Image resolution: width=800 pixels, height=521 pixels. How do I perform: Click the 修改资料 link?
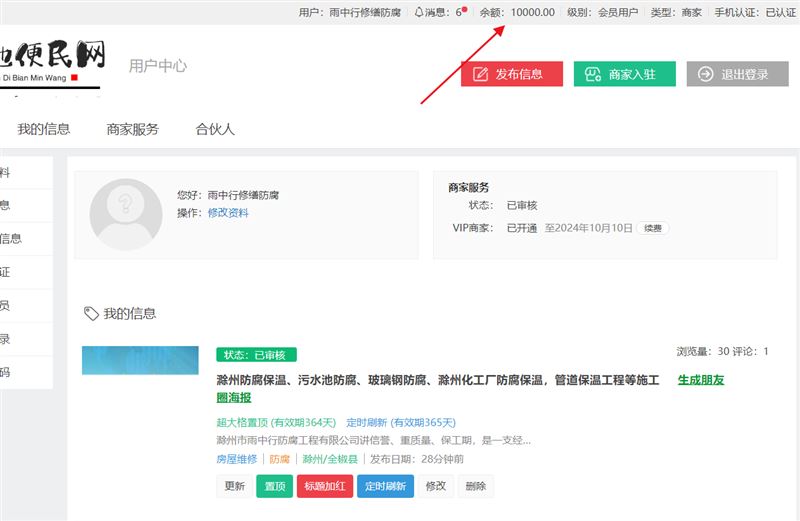coord(228,213)
